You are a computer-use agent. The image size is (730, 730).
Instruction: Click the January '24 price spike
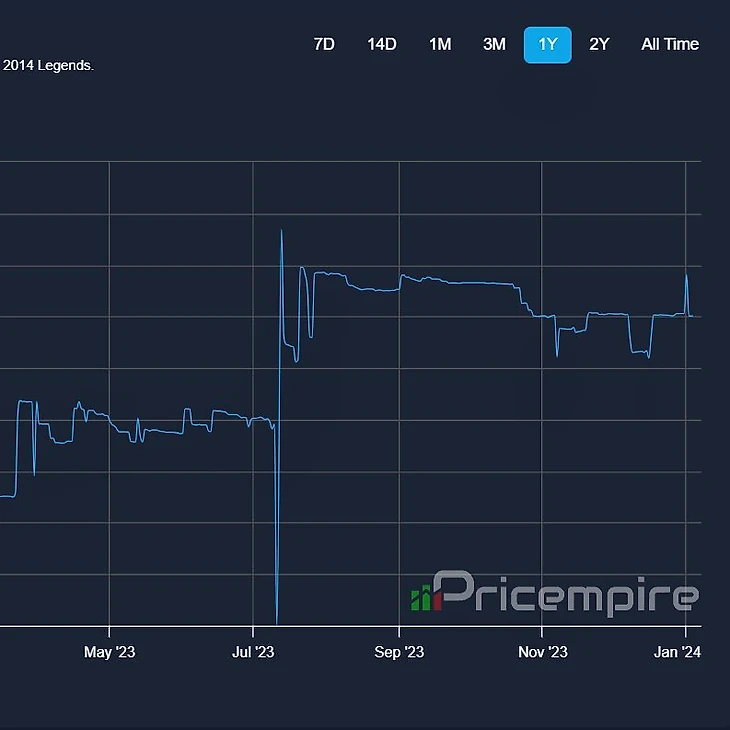686,276
